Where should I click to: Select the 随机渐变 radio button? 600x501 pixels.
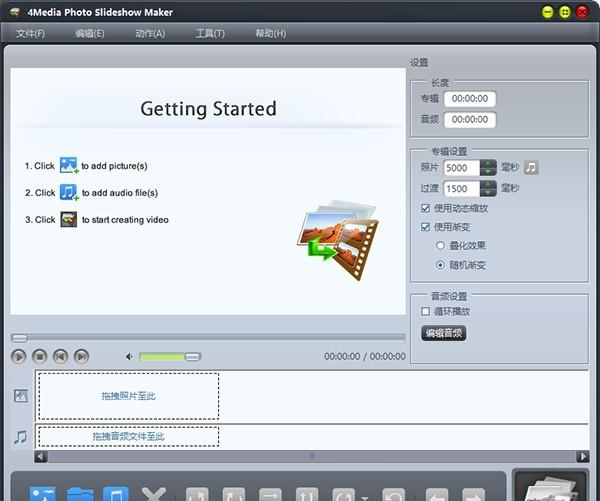coord(440,264)
